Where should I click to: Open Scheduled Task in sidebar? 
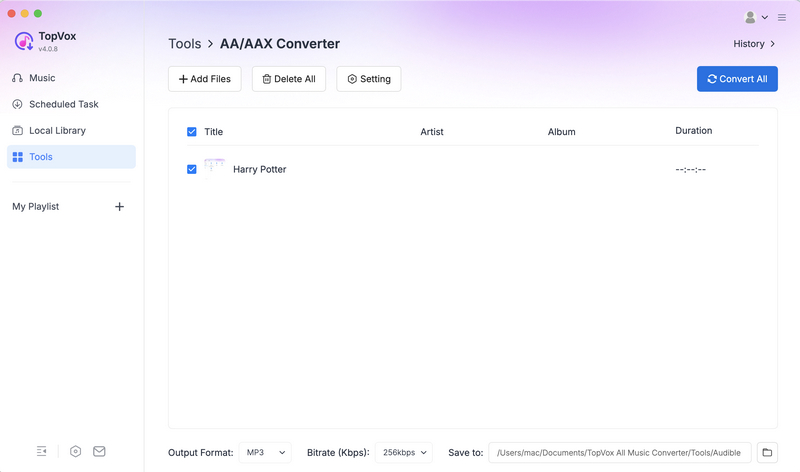coord(71,104)
